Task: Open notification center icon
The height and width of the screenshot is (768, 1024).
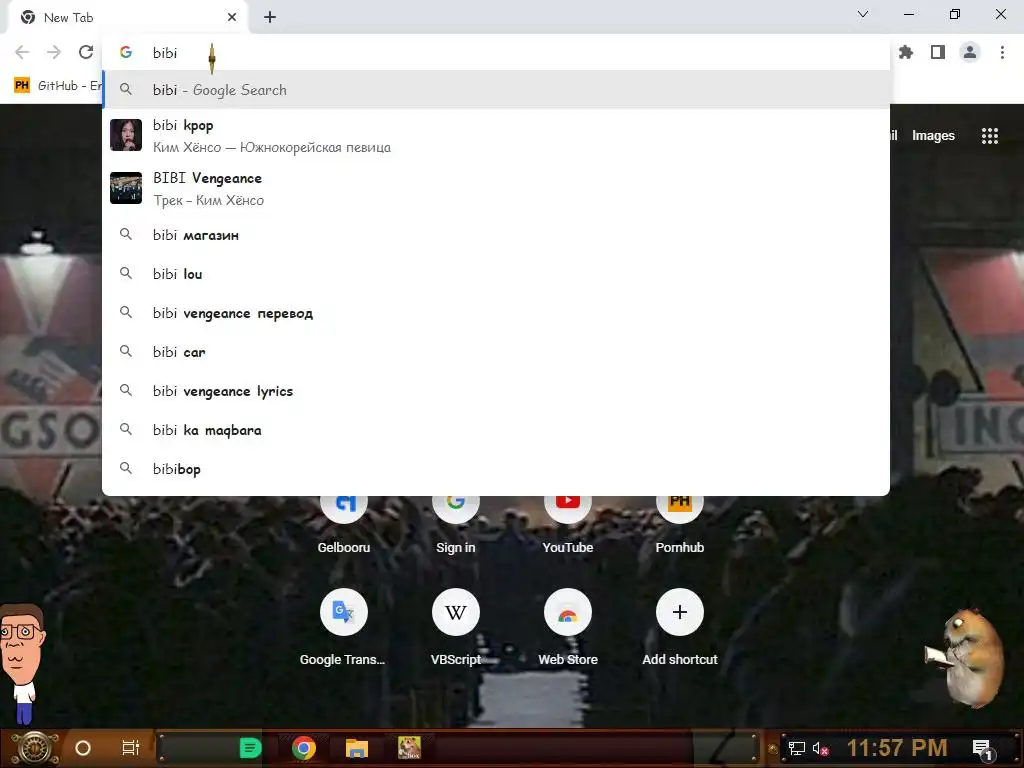Action: 983,749
